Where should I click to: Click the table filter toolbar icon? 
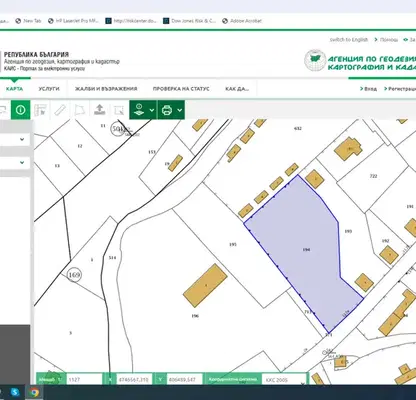pyautogui.click(x=40, y=110)
